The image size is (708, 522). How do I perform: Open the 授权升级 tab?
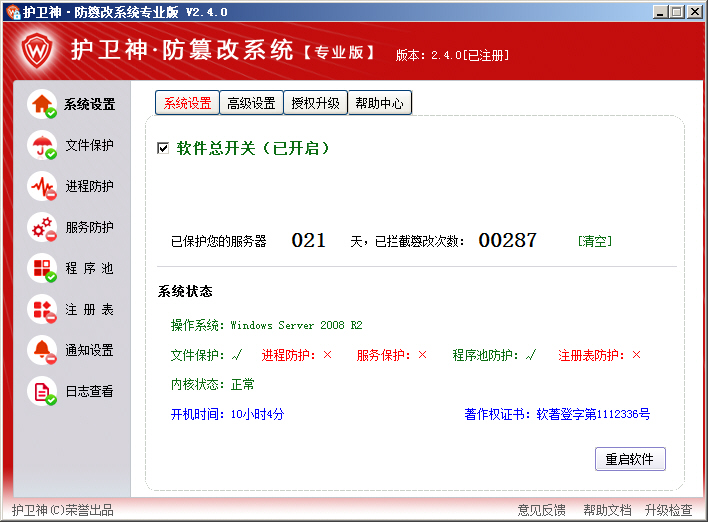click(x=315, y=103)
